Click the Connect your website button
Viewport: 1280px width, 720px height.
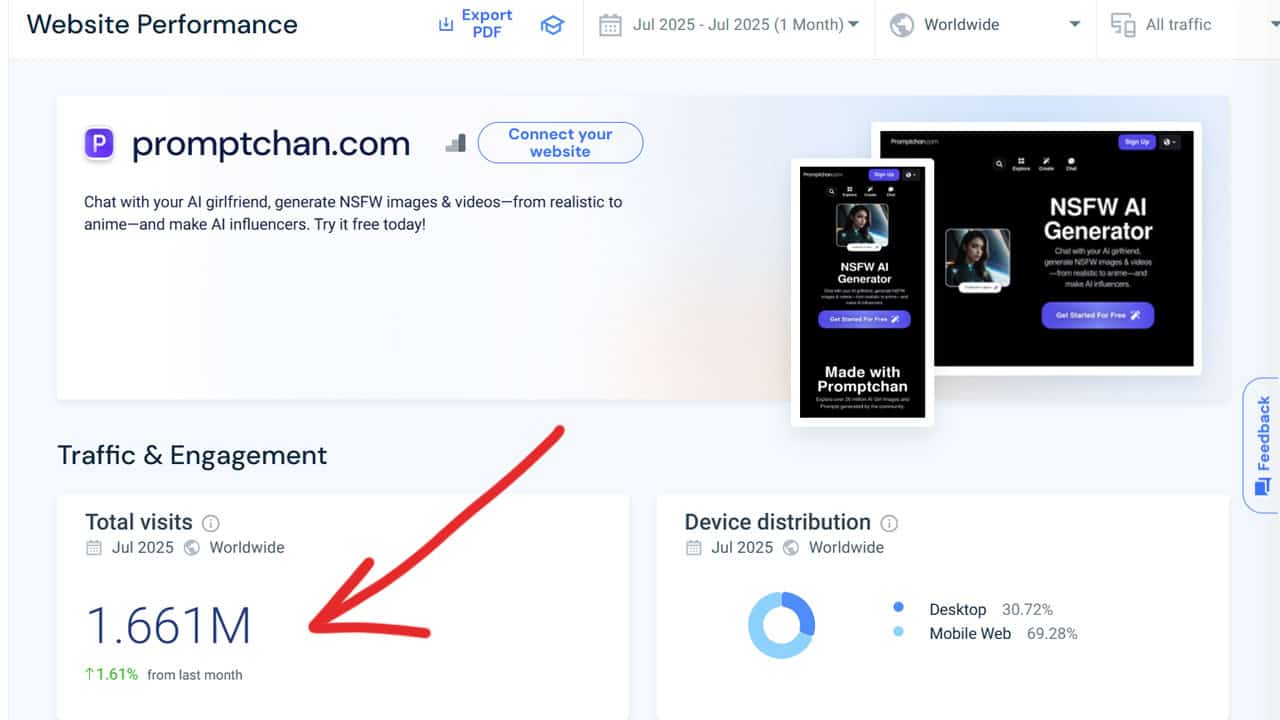[560, 142]
